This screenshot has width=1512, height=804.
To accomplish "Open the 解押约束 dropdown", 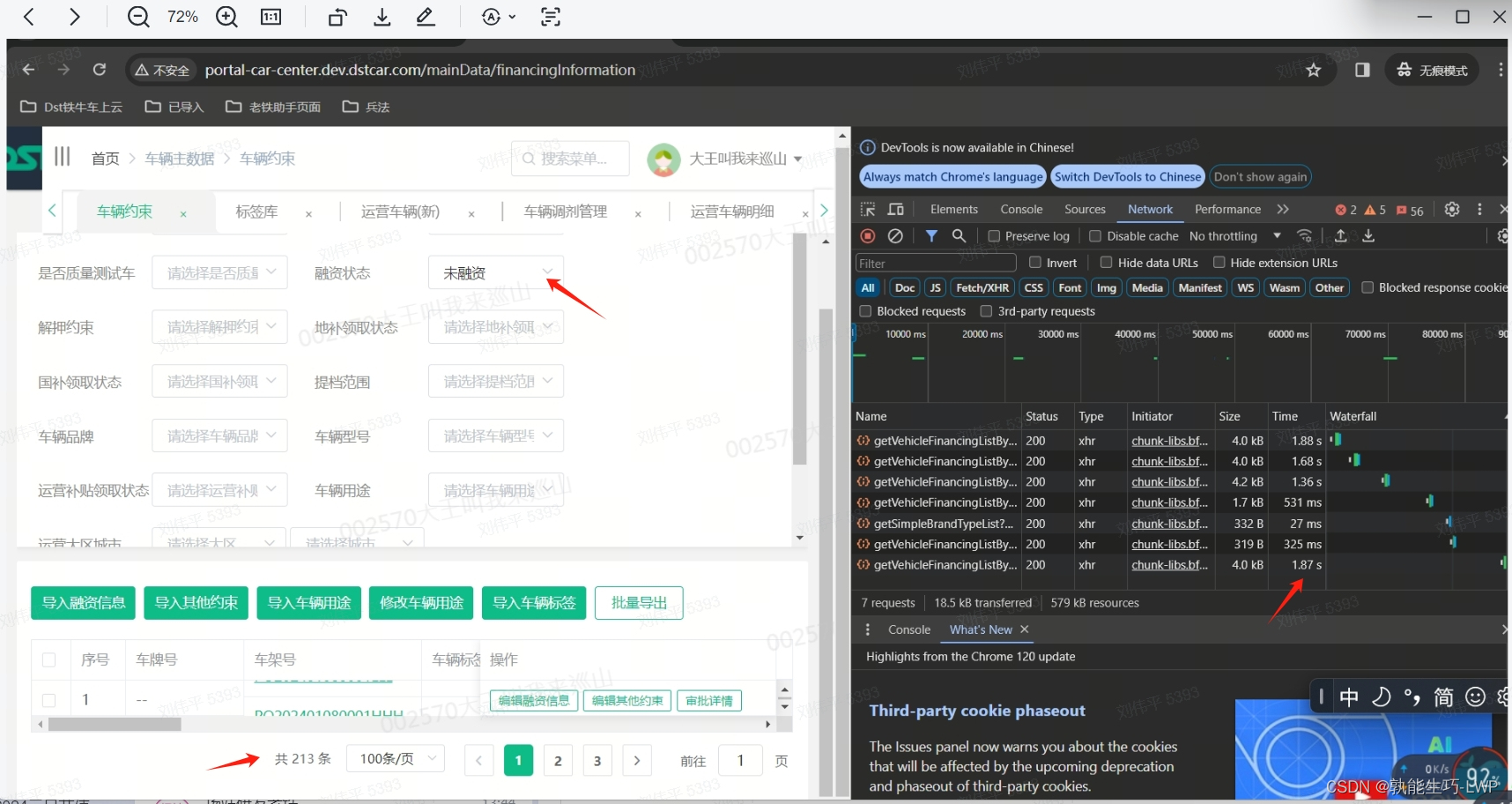I will 219,327.
